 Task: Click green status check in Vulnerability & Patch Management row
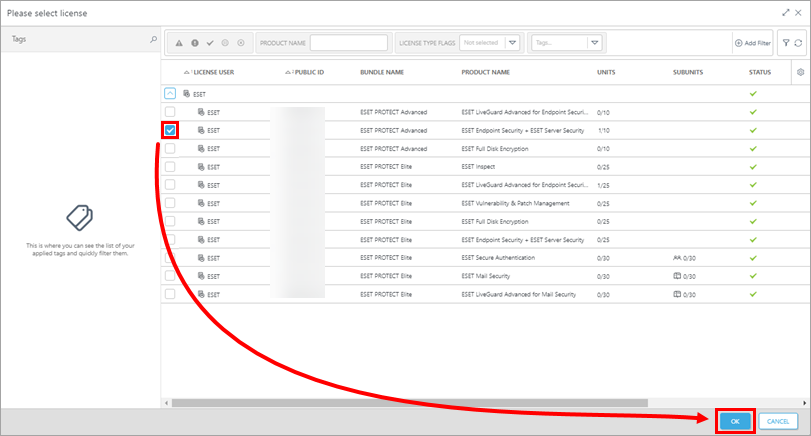click(x=753, y=203)
